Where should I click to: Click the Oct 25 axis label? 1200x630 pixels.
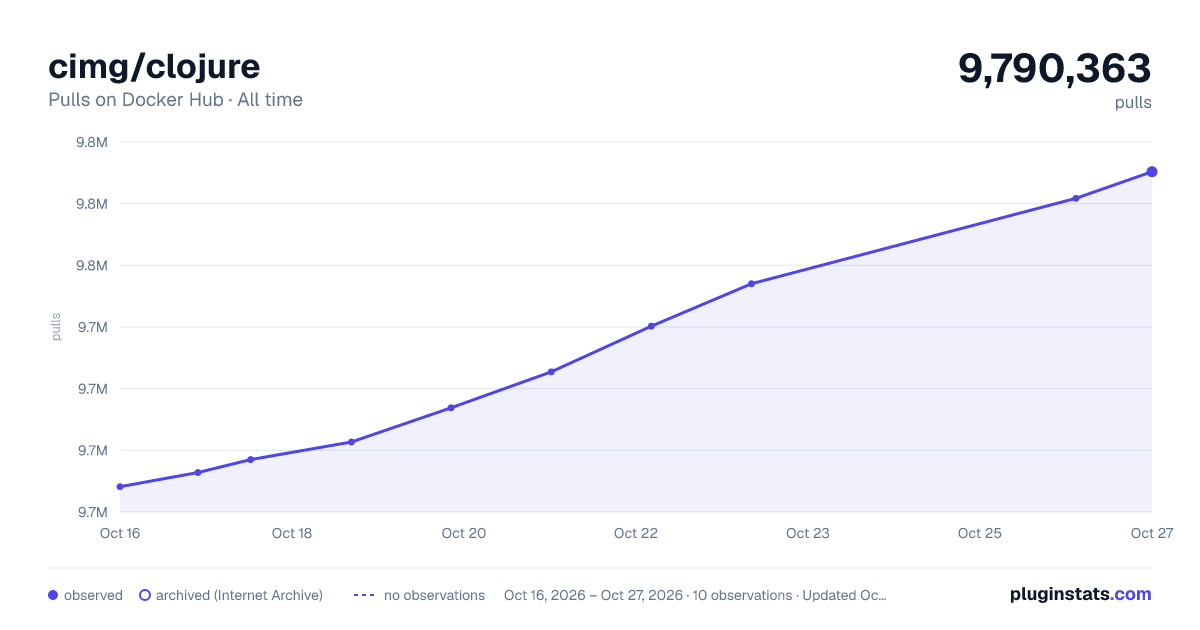point(980,533)
